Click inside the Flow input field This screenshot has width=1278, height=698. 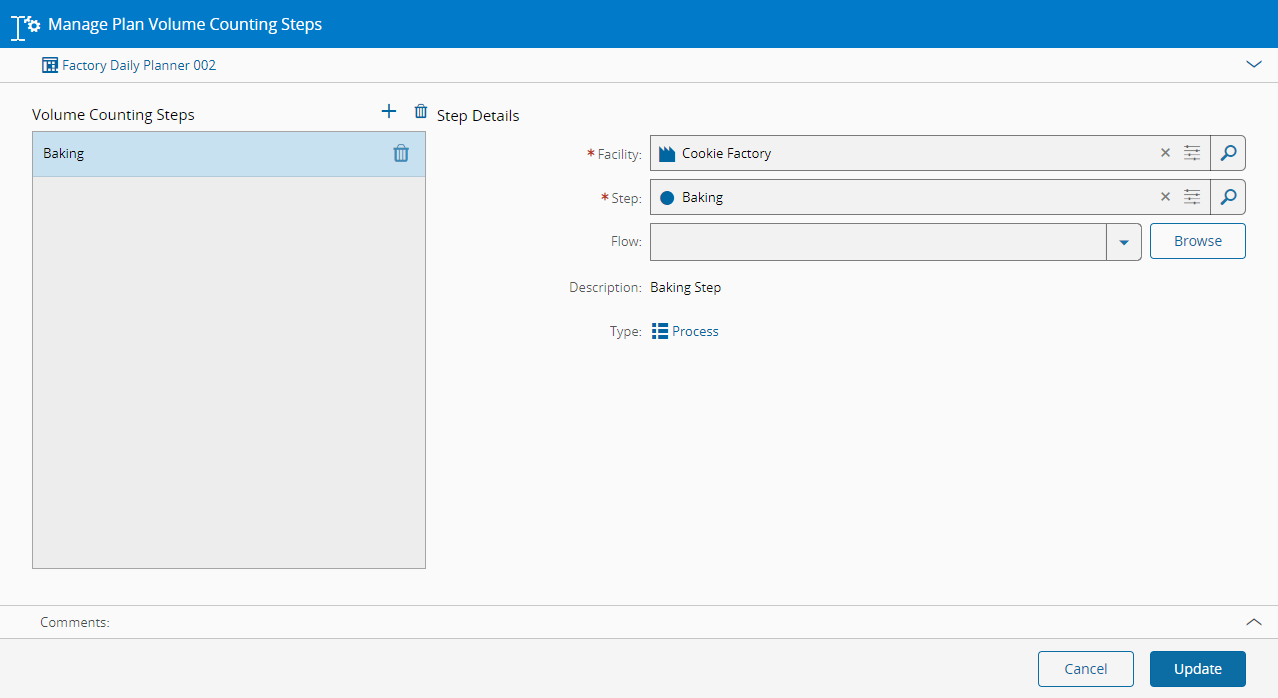(877, 242)
